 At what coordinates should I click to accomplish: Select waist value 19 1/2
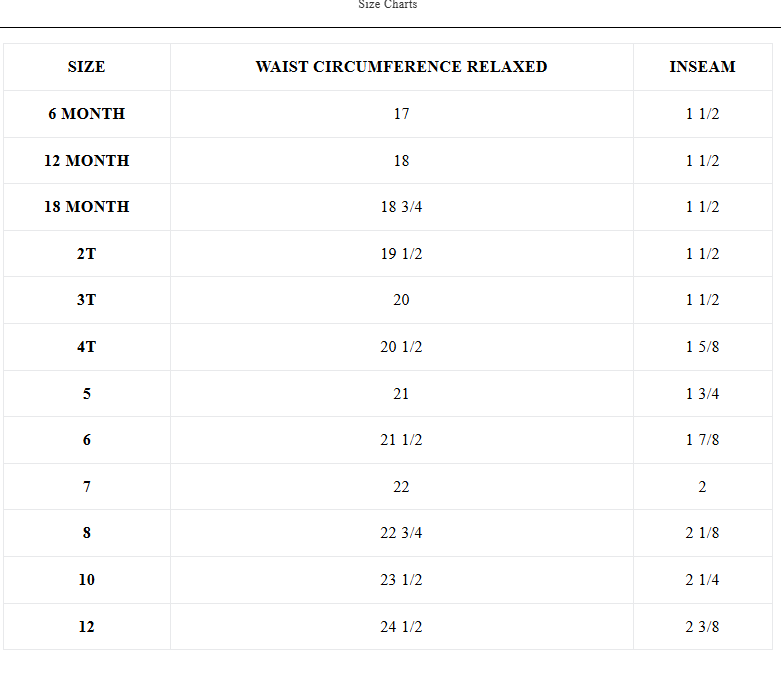[x=401, y=254]
